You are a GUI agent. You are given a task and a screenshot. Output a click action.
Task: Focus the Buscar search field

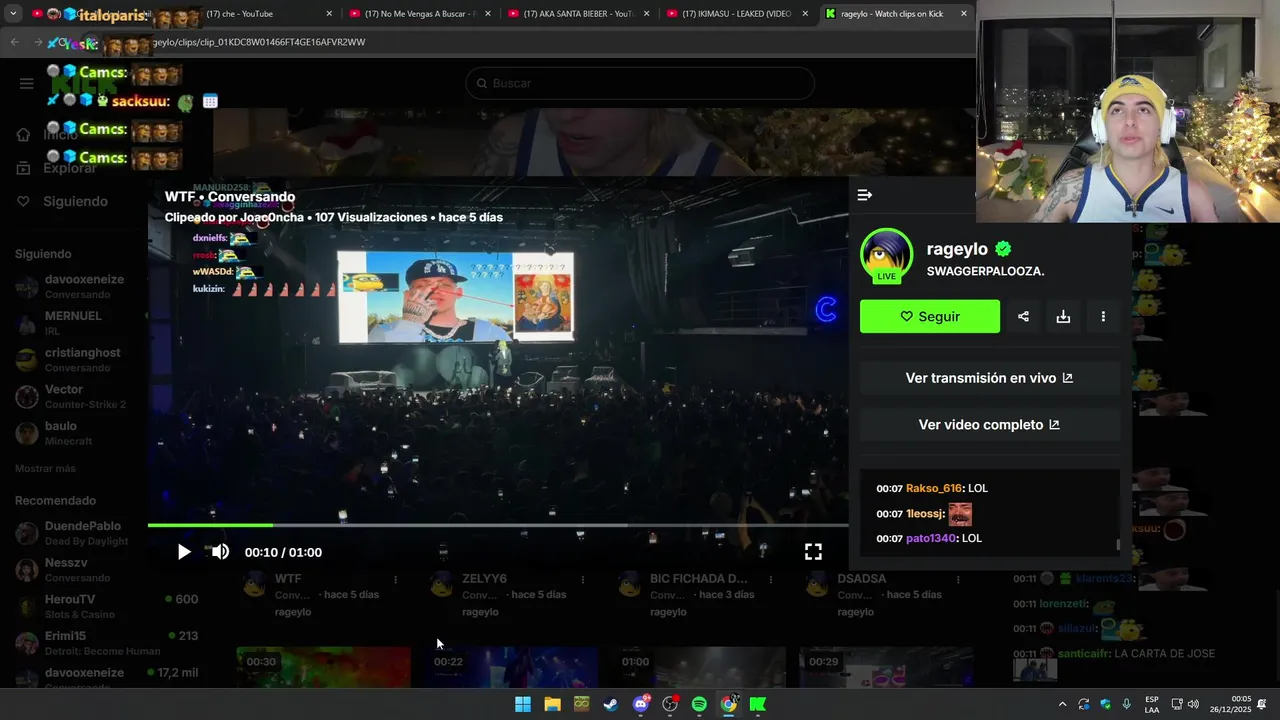pos(640,83)
